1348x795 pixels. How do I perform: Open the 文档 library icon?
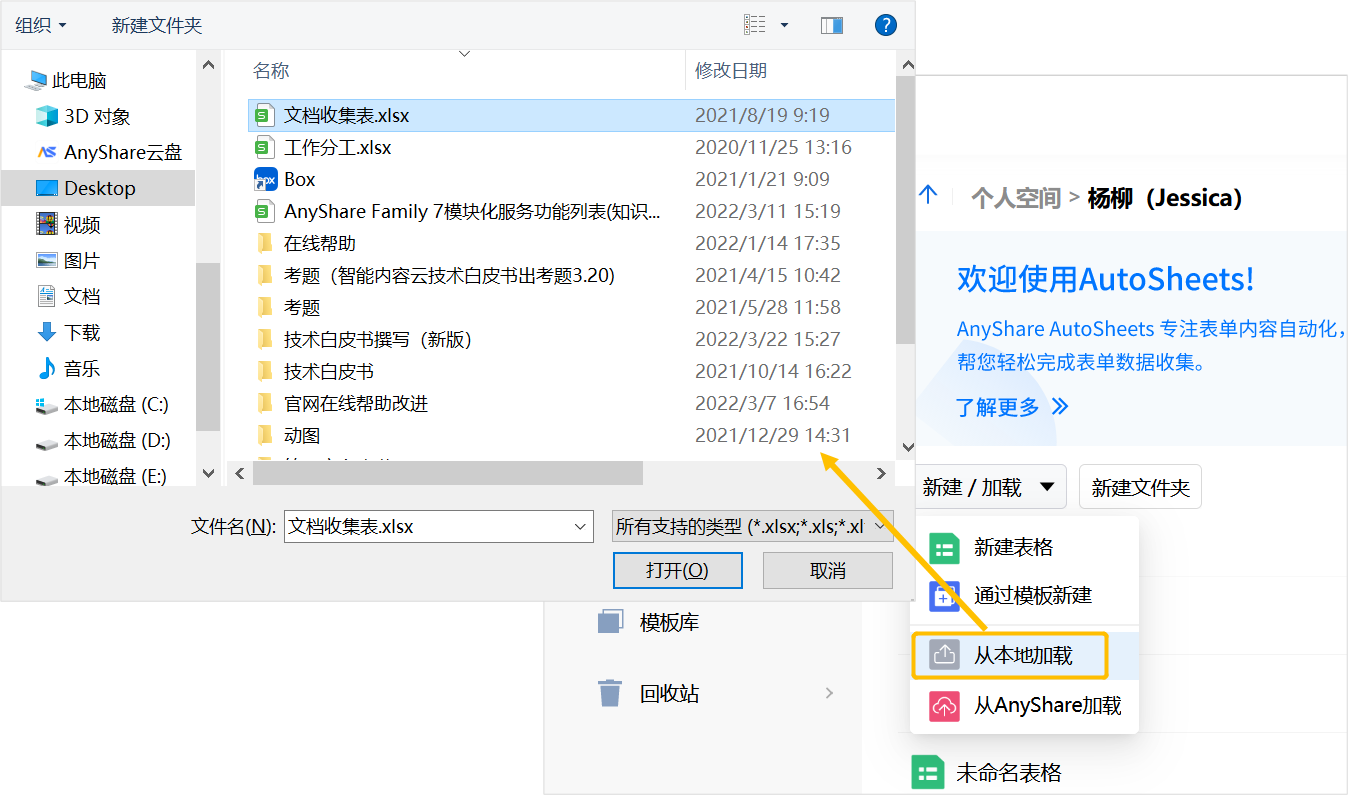pyautogui.click(x=47, y=296)
